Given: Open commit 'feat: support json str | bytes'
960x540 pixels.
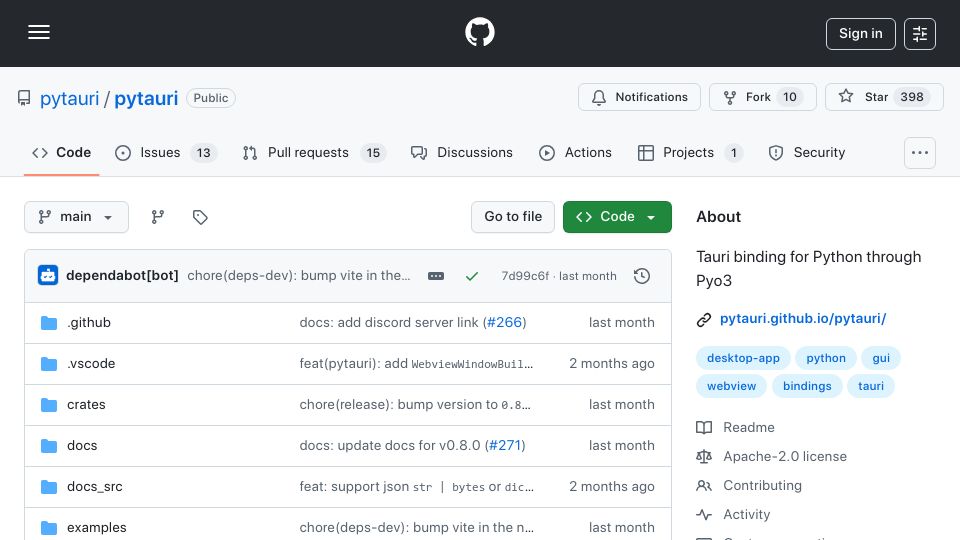Looking at the screenshot, I should point(416,487).
